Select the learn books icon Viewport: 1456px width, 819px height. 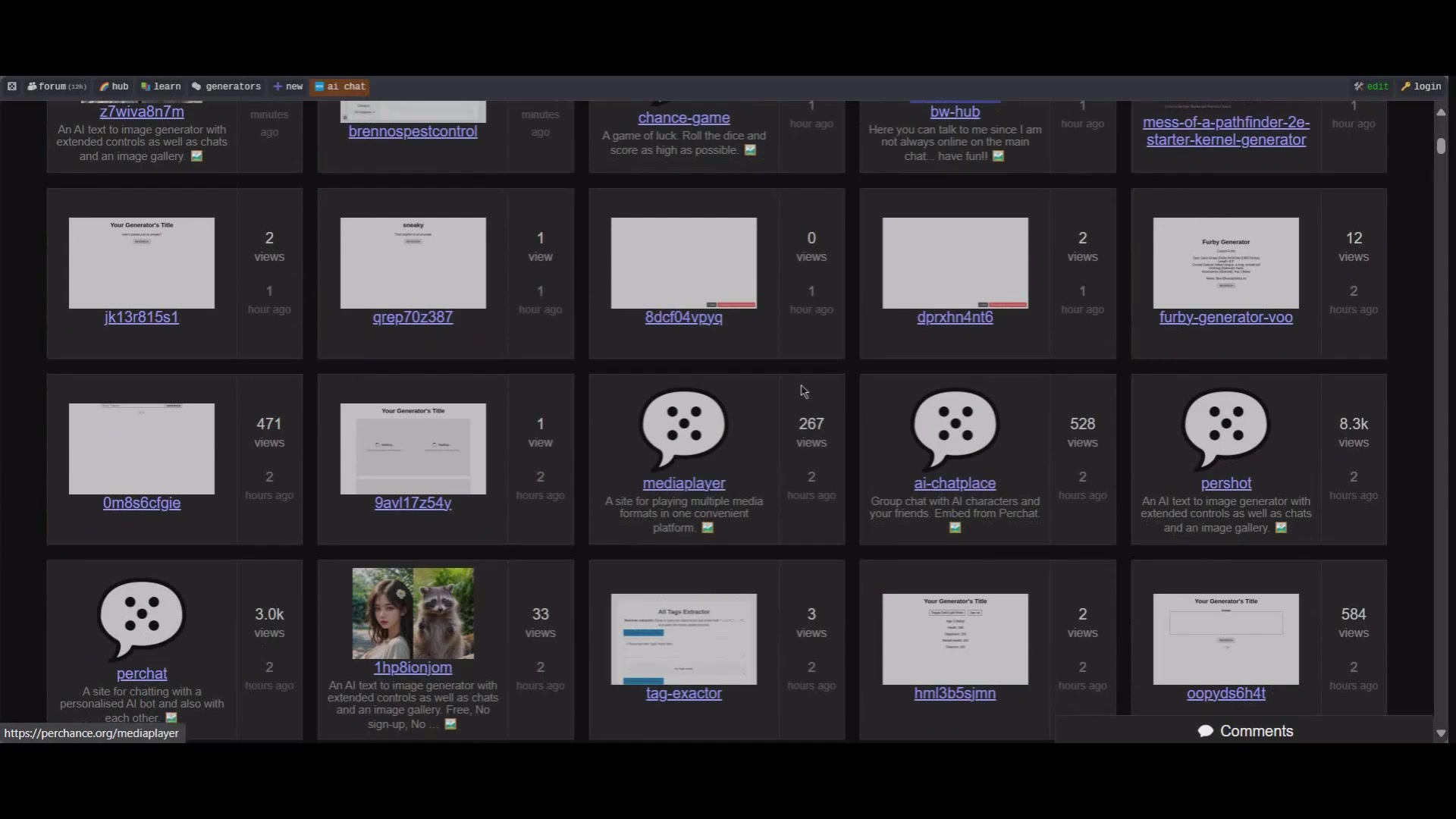[145, 86]
